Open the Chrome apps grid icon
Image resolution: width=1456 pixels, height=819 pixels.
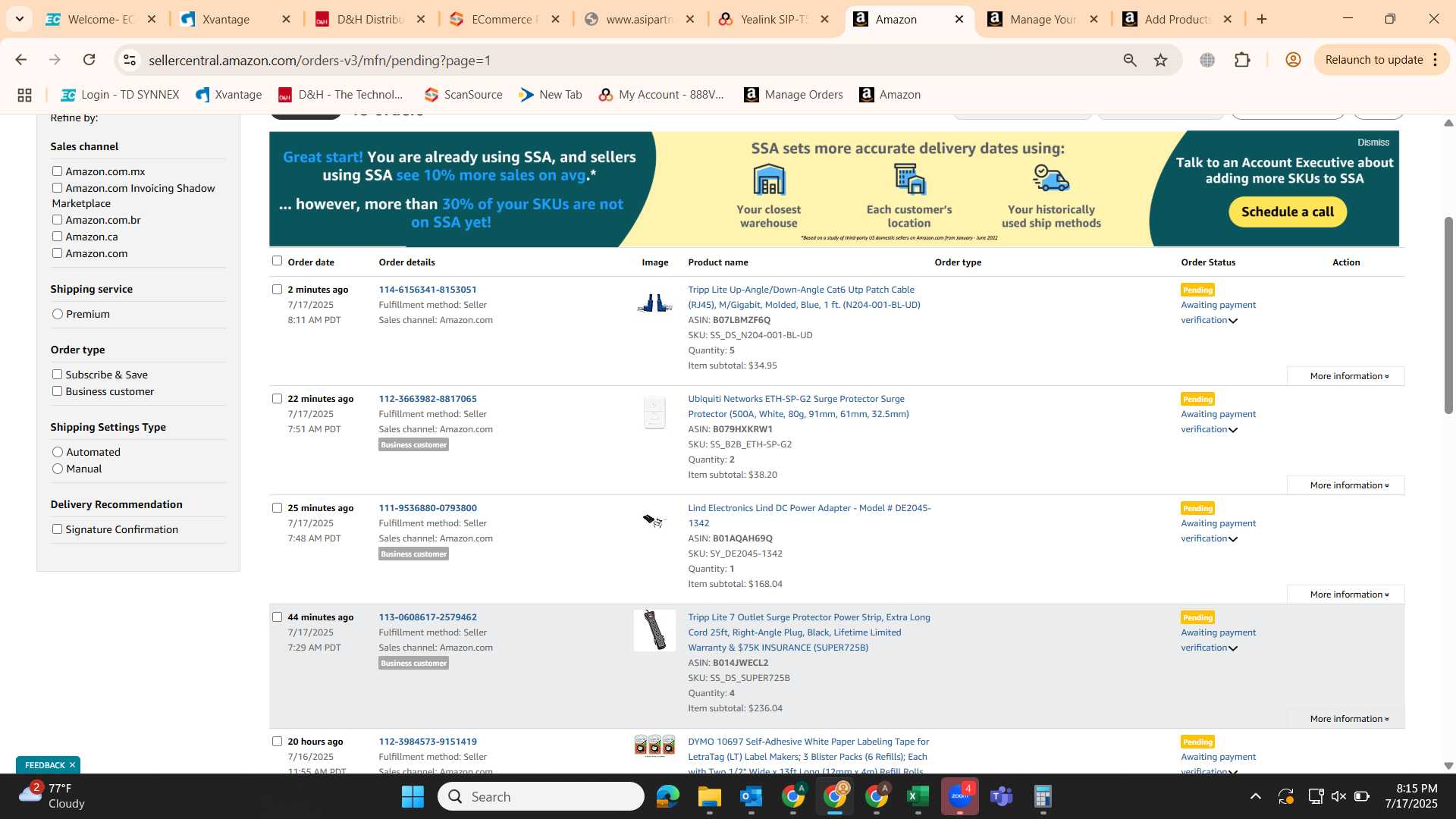point(24,95)
